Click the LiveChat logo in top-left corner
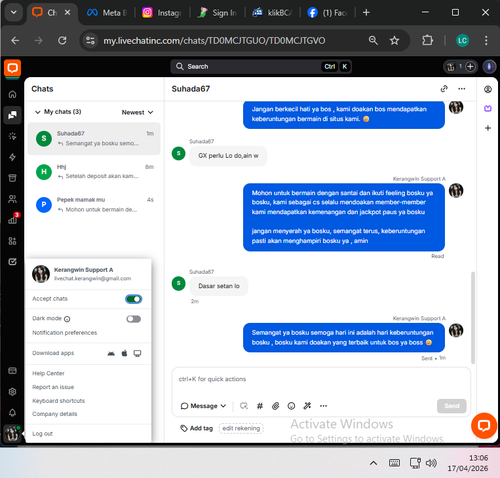 tap(13, 68)
